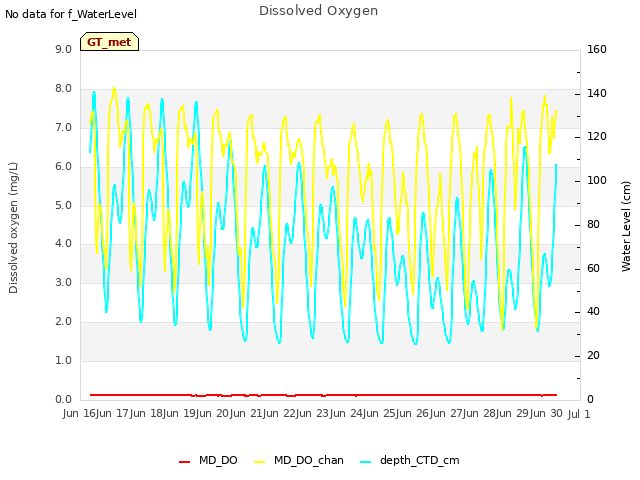The width and height of the screenshot is (640, 480).
Task: Click the 26Jun date tick label
Action: (431, 413)
